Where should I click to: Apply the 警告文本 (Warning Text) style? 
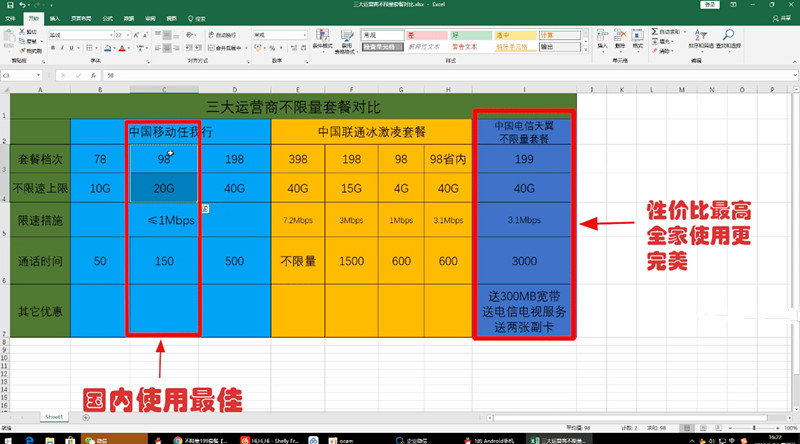pos(470,47)
